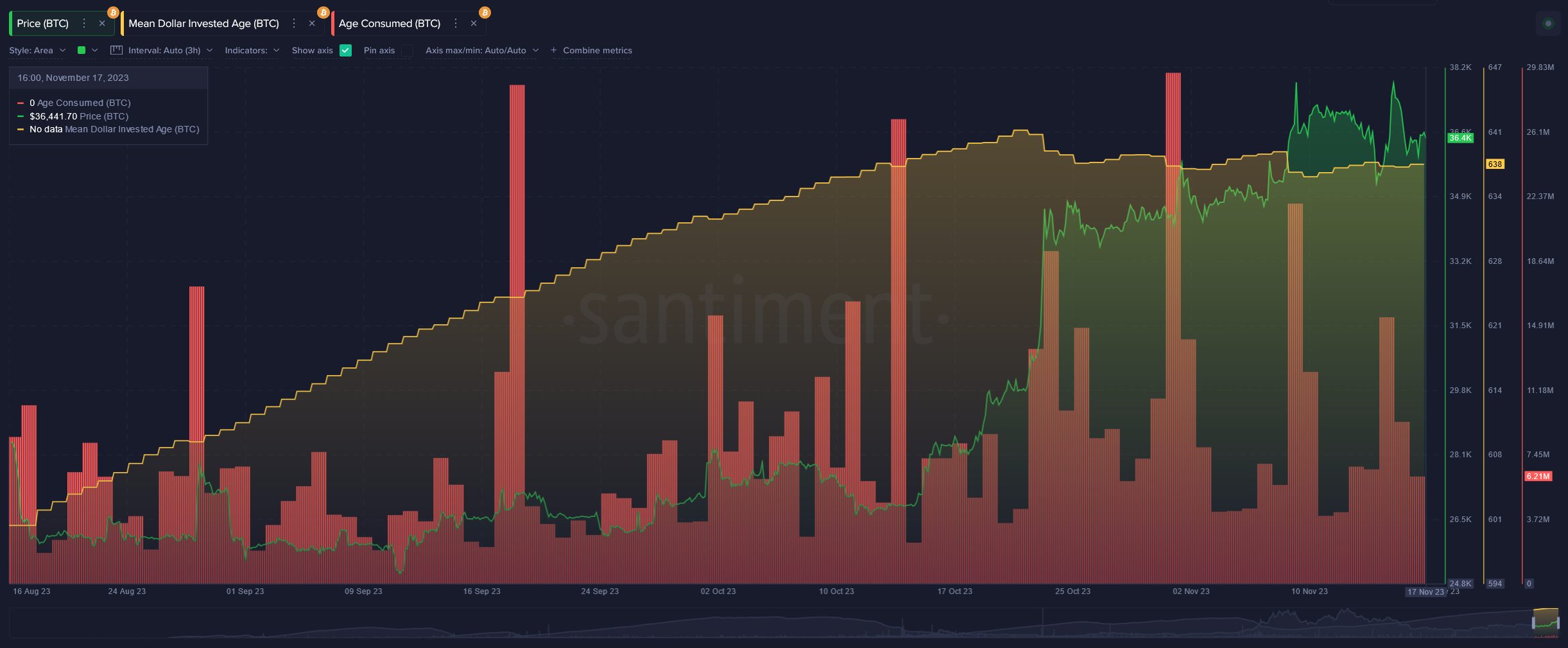Click the 10 Nov 23 x-axis date label
Image resolution: width=1568 pixels, height=648 pixels.
click(1309, 591)
